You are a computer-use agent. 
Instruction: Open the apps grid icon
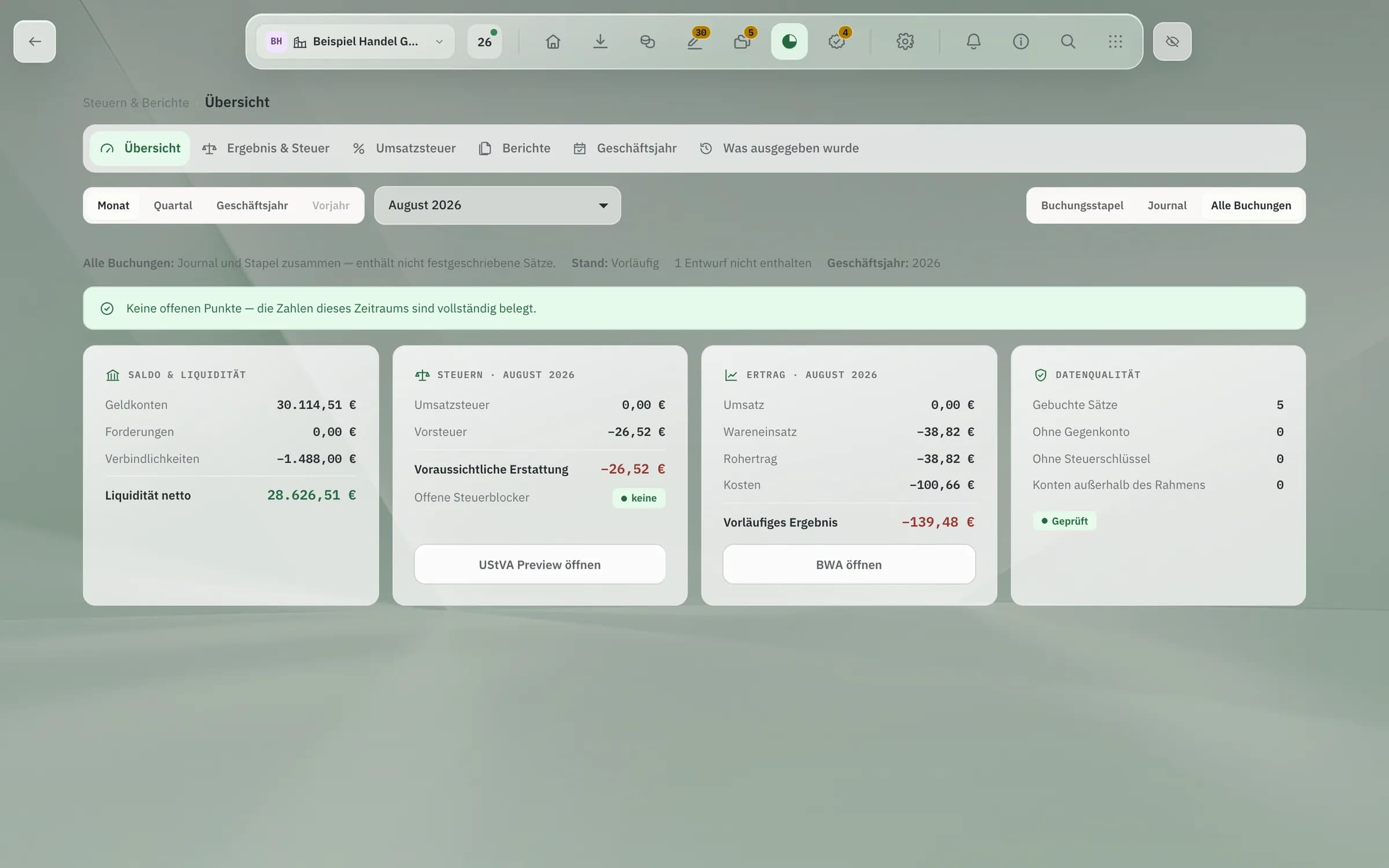coord(1115,41)
